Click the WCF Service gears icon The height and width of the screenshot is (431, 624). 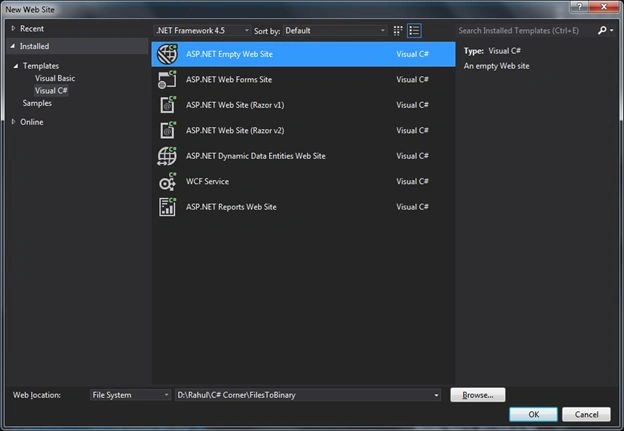click(x=167, y=181)
